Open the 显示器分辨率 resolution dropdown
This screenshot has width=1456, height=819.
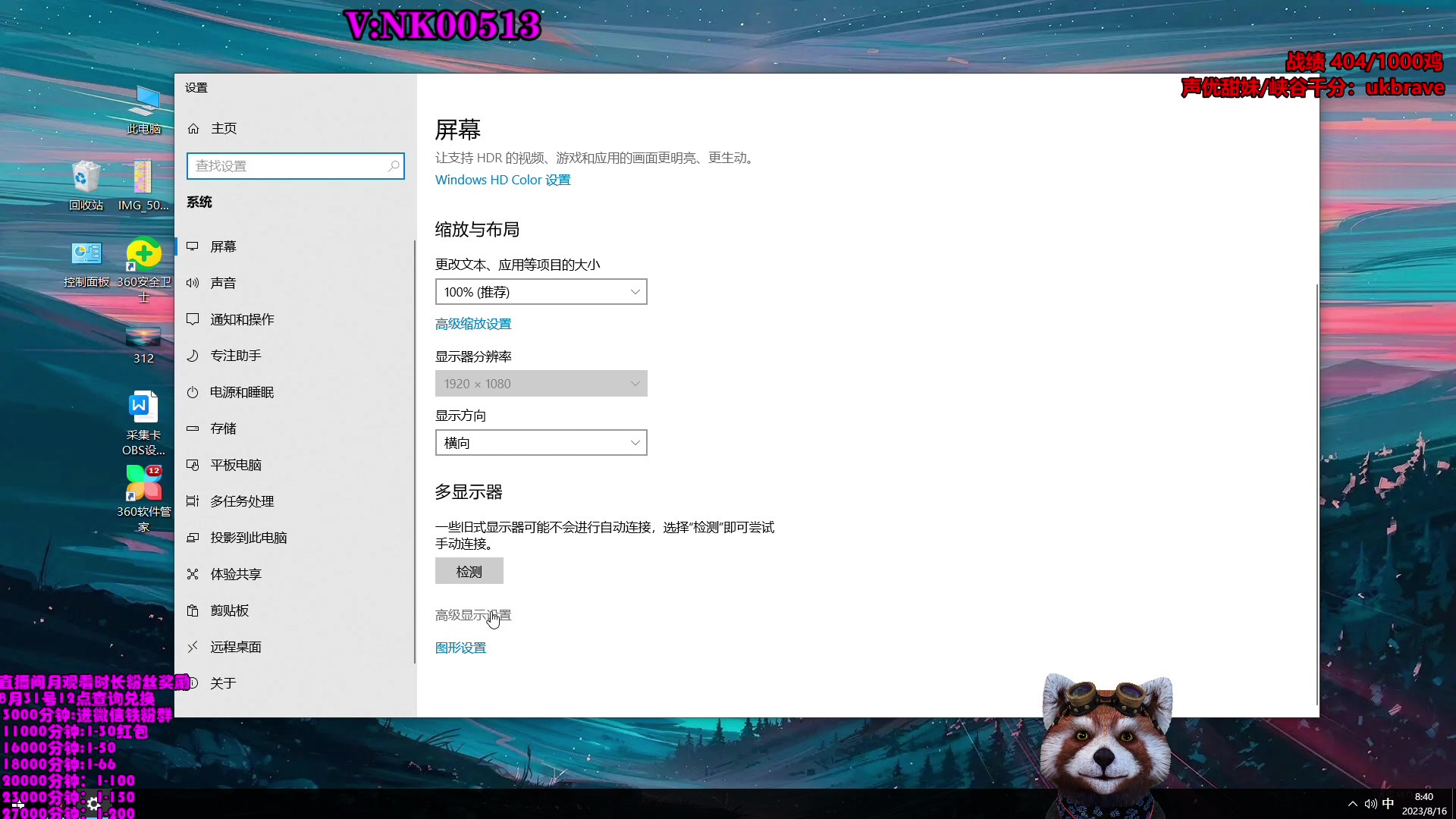[541, 383]
